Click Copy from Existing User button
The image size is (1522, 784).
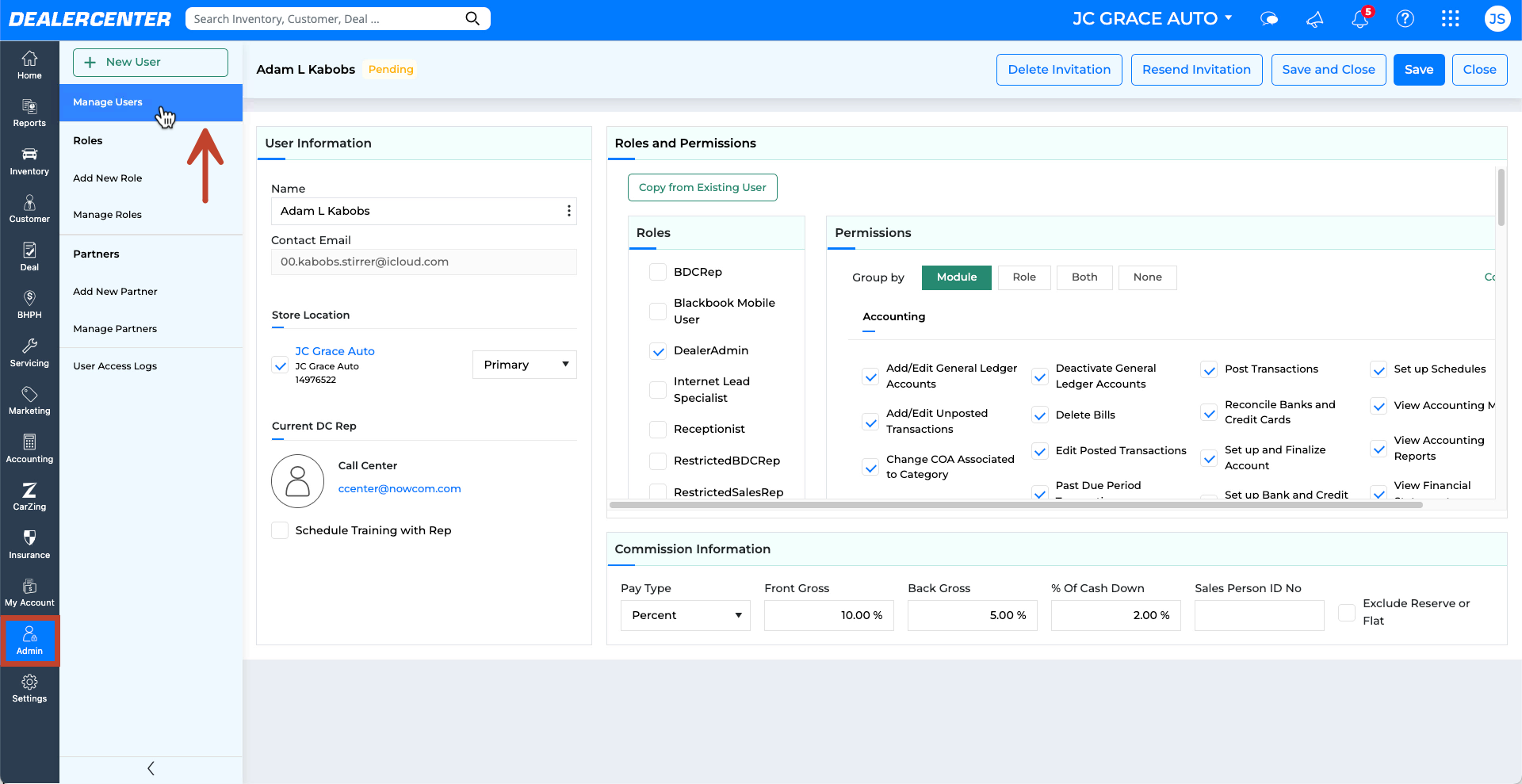[702, 188]
